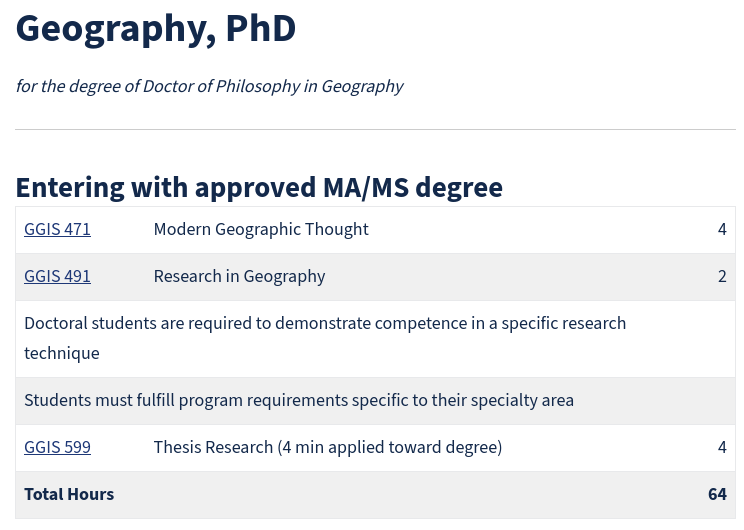Click the 'Research in Geography' course title
This screenshot has width=744, height=530.
tap(239, 276)
